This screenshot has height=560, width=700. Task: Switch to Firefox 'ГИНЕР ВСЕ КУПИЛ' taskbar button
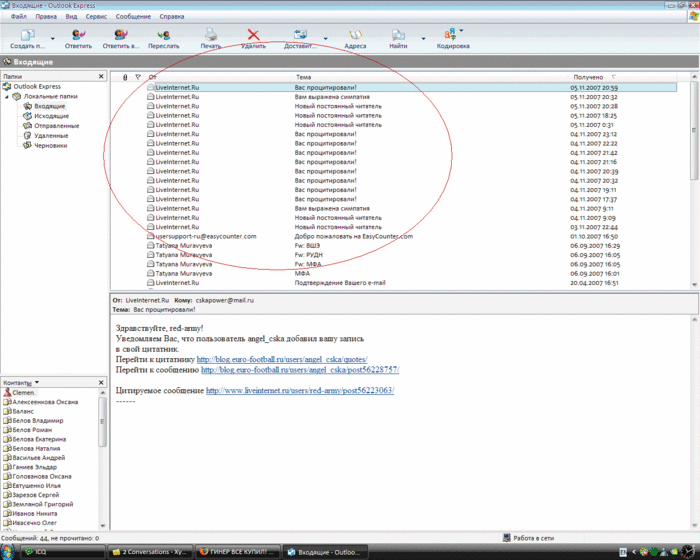(x=237, y=552)
